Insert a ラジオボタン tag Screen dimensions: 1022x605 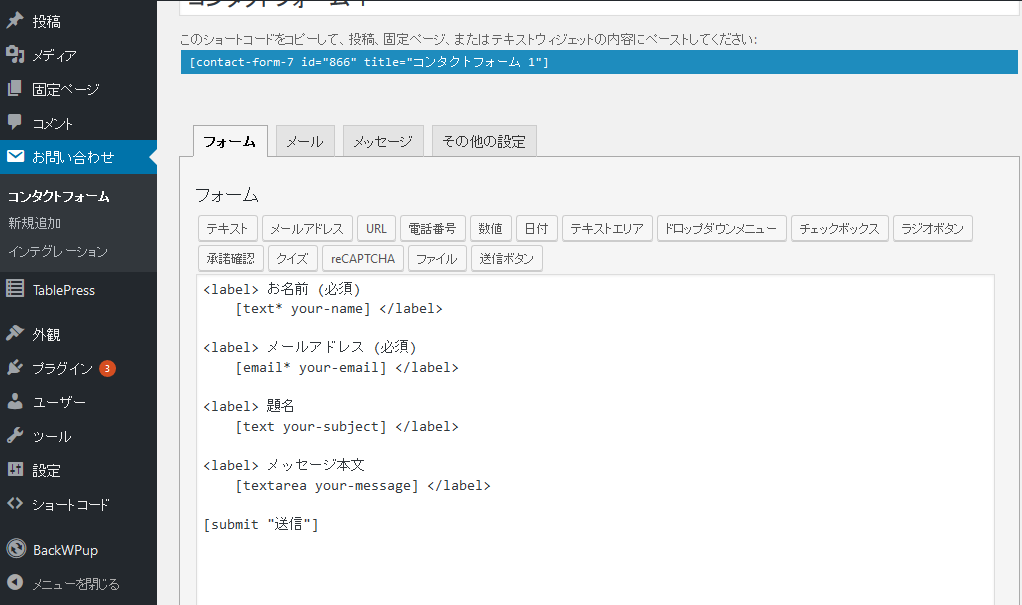pos(932,229)
